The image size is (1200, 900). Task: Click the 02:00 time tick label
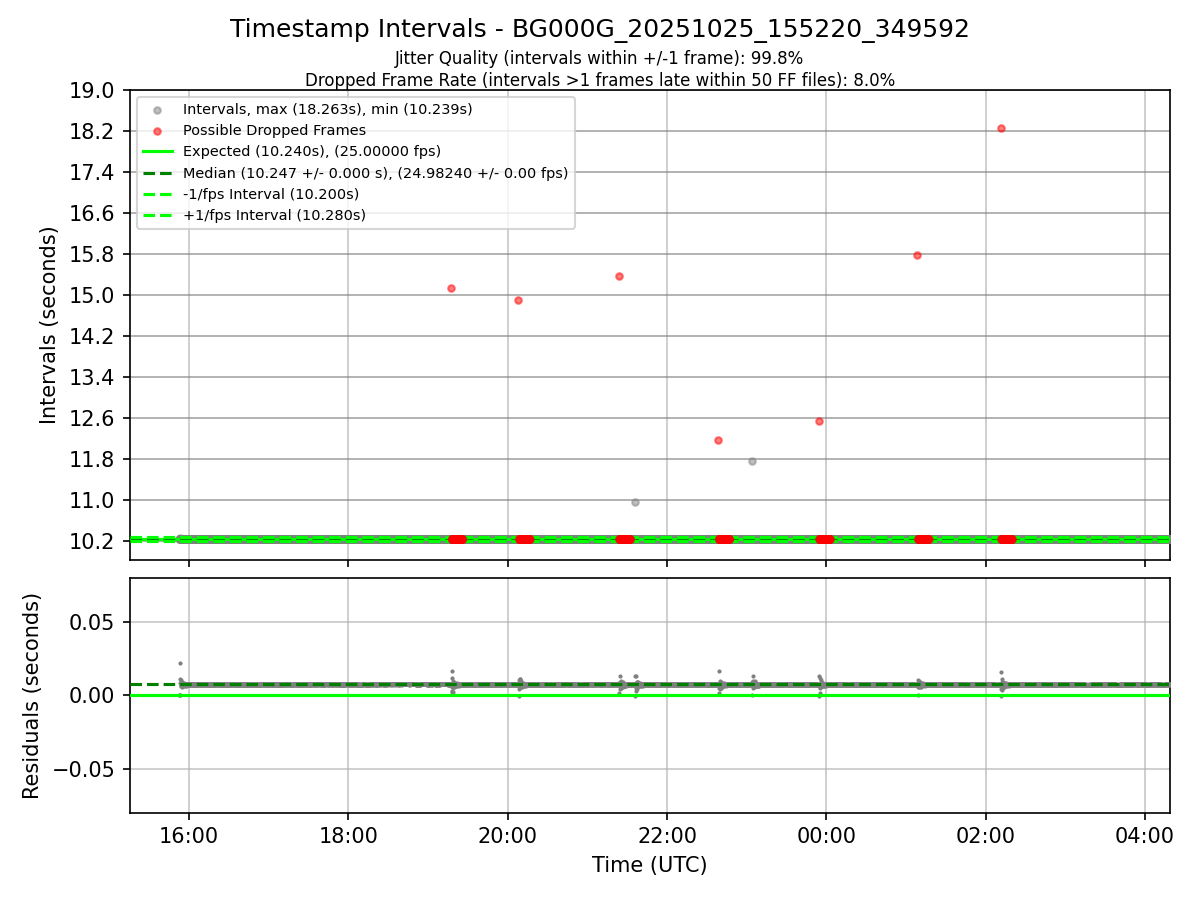986,835
